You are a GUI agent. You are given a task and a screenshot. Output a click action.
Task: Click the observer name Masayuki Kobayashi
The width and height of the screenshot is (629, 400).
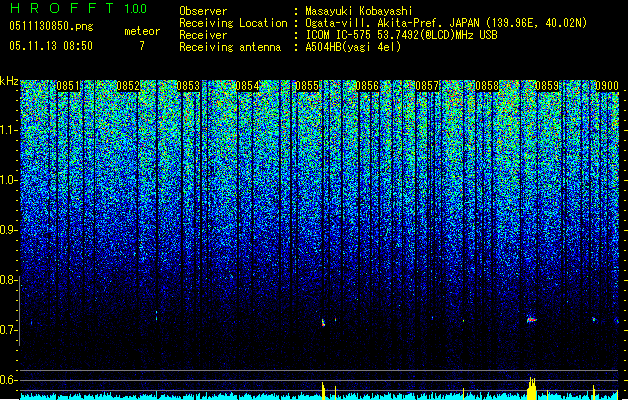[x=359, y=11]
